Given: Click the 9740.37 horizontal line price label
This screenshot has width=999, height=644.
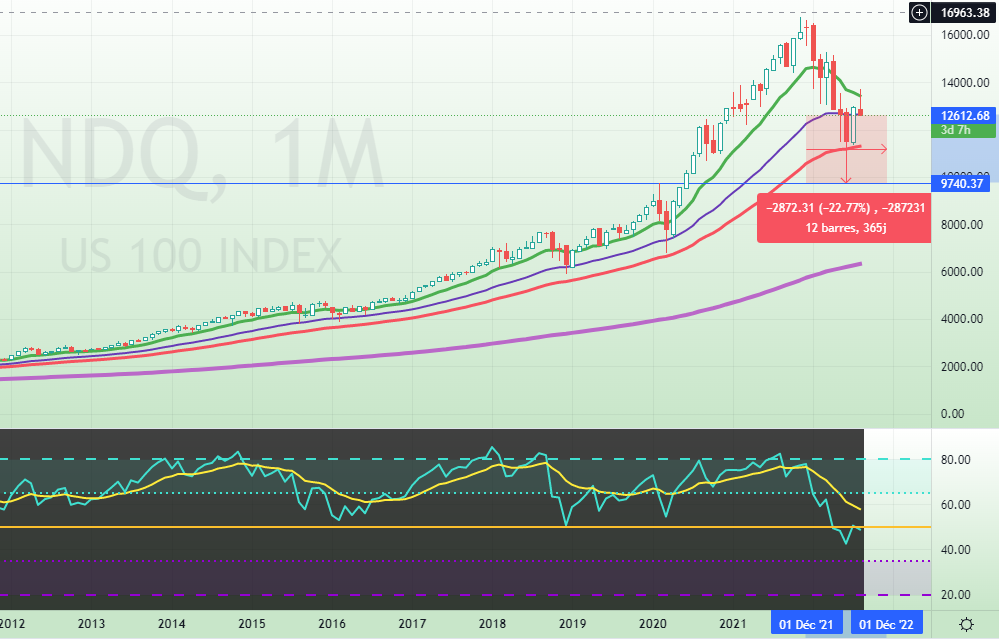Looking at the screenshot, I should click(x=961, y=183).
